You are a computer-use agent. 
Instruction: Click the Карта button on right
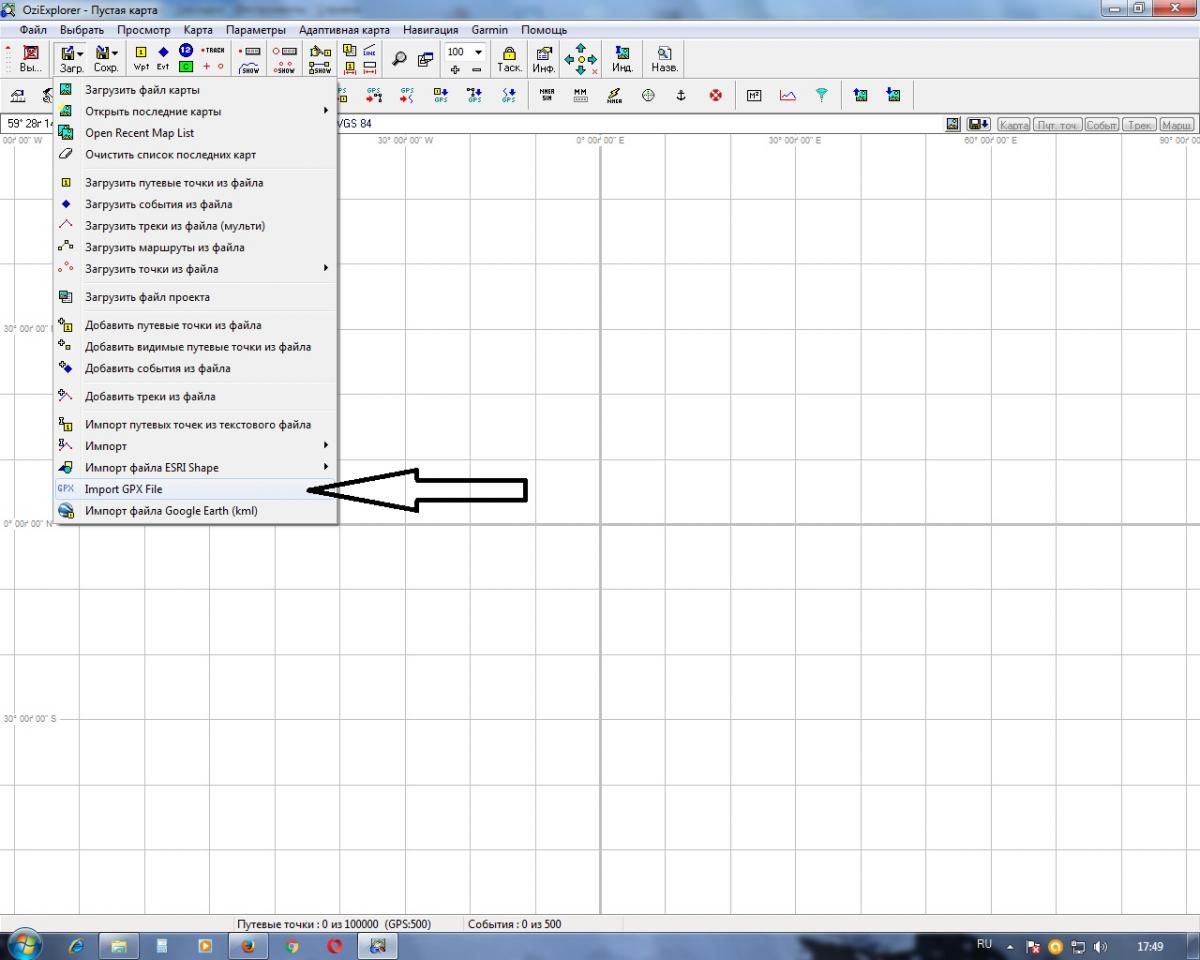tap(1013, 125)
